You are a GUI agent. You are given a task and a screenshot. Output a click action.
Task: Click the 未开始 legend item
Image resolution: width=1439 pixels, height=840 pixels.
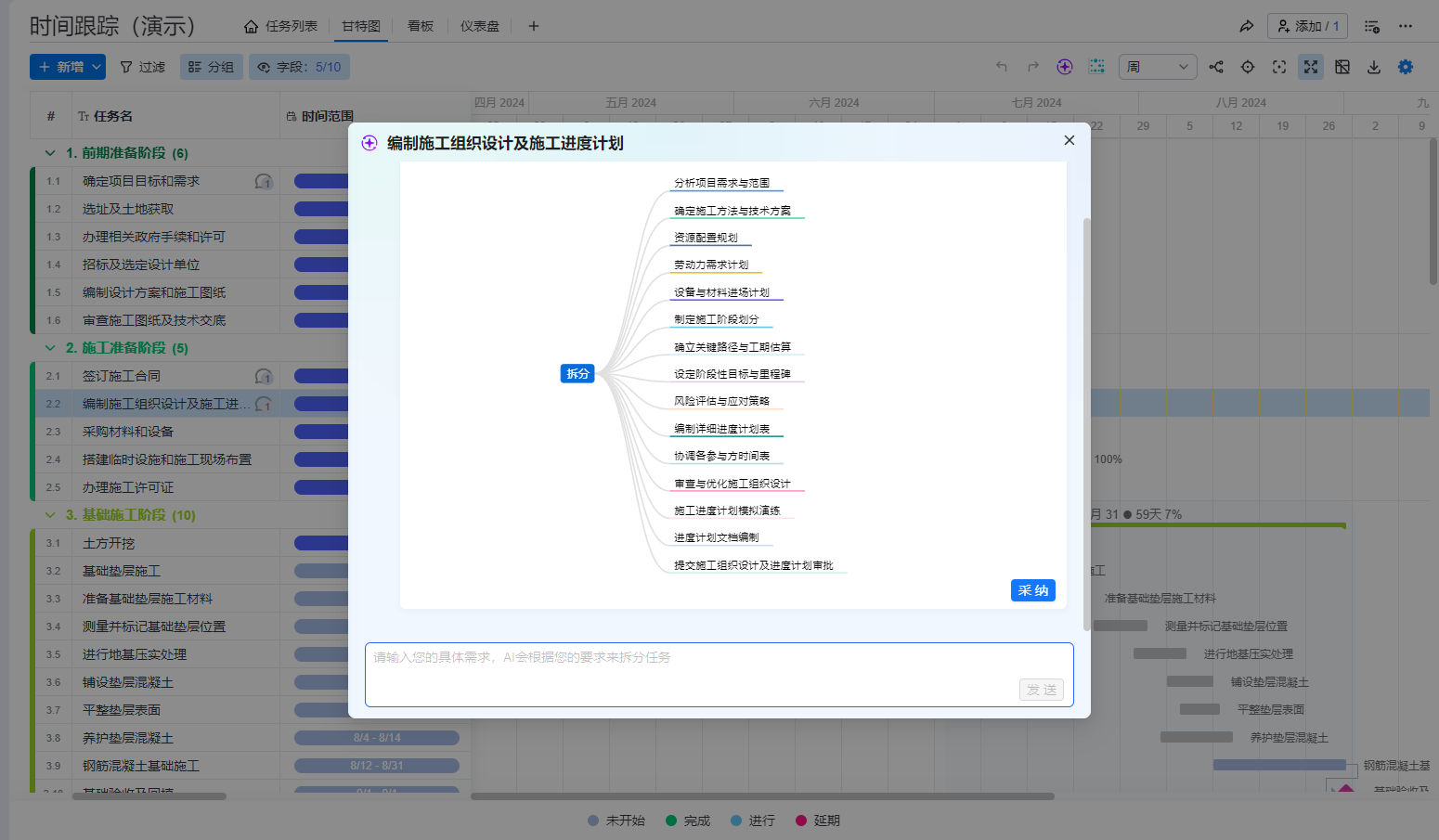616,821
